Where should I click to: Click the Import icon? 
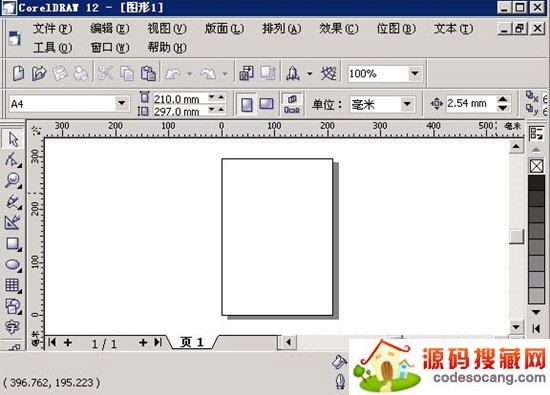[x=247, y=74]
